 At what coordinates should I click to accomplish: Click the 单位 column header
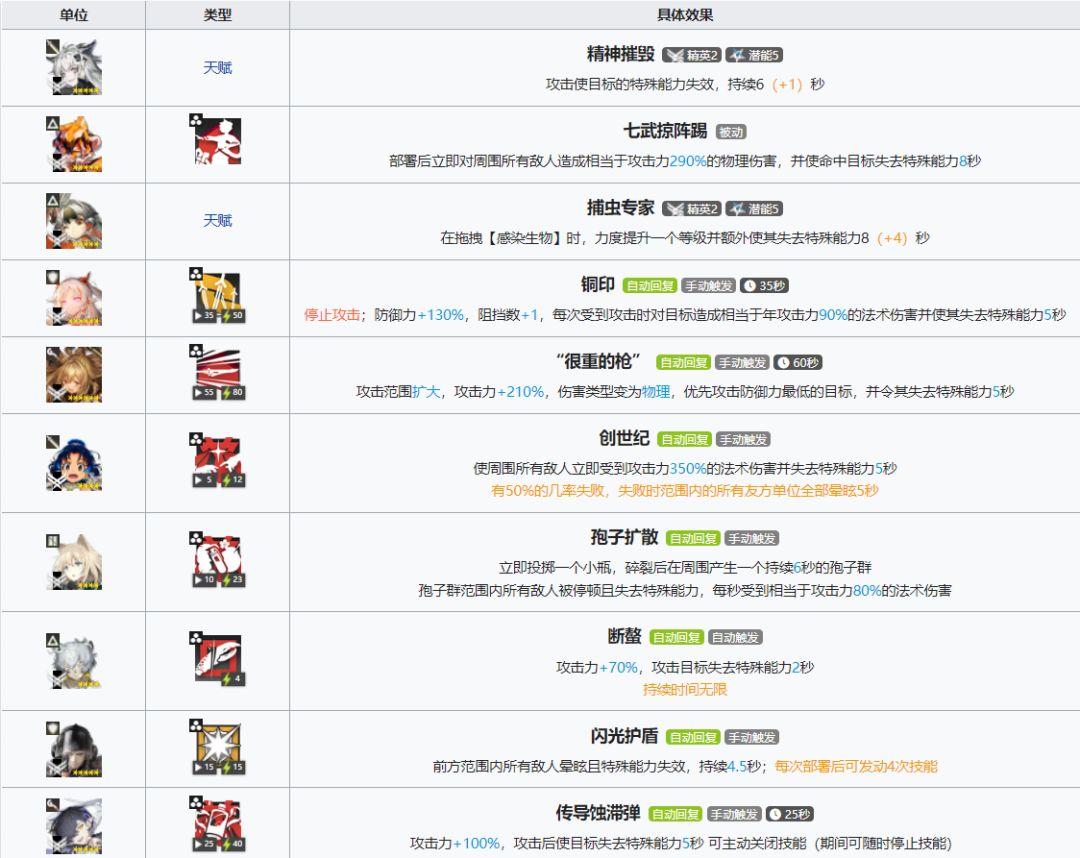coord(74,14)
